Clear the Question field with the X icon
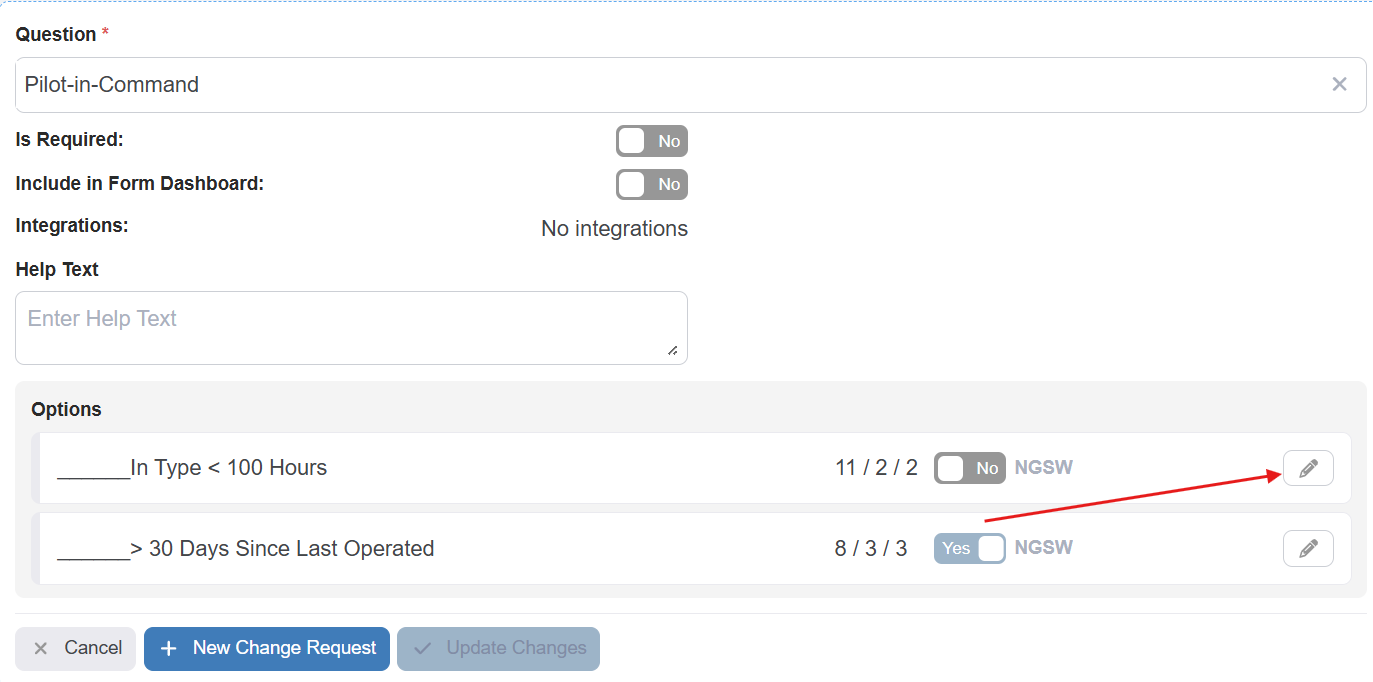This screenshot has width=1373, height=682. coord(1339,85)
